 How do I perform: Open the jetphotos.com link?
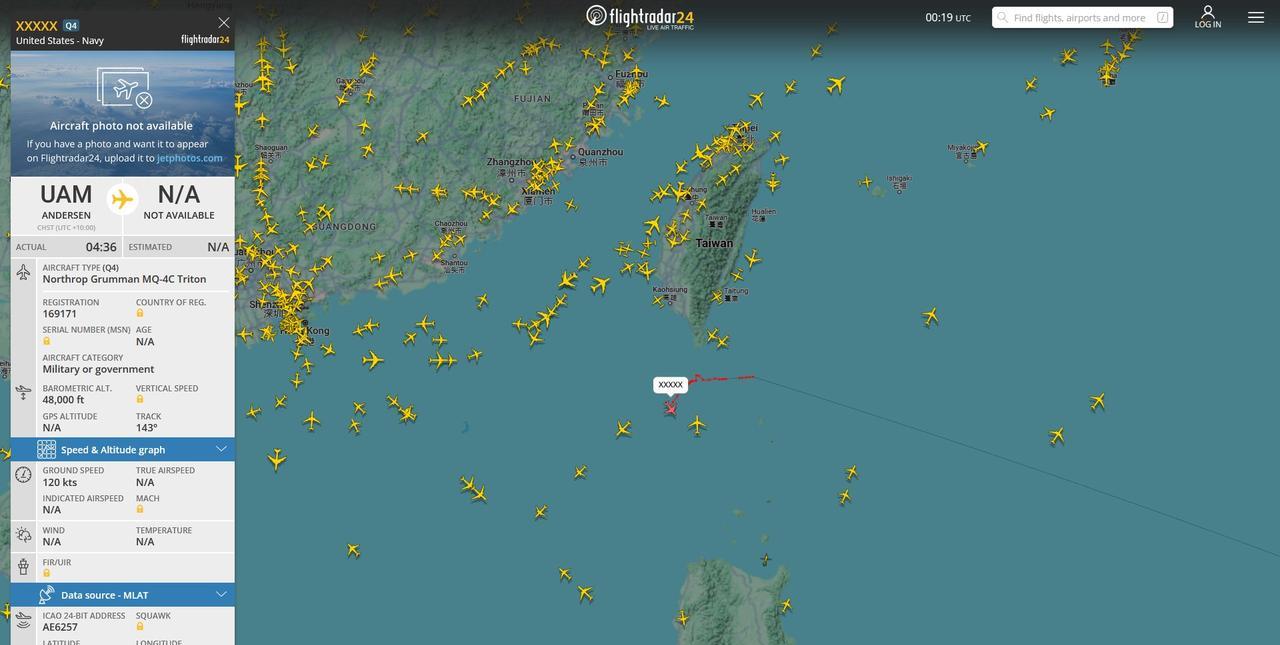click(x=190, y=158)
